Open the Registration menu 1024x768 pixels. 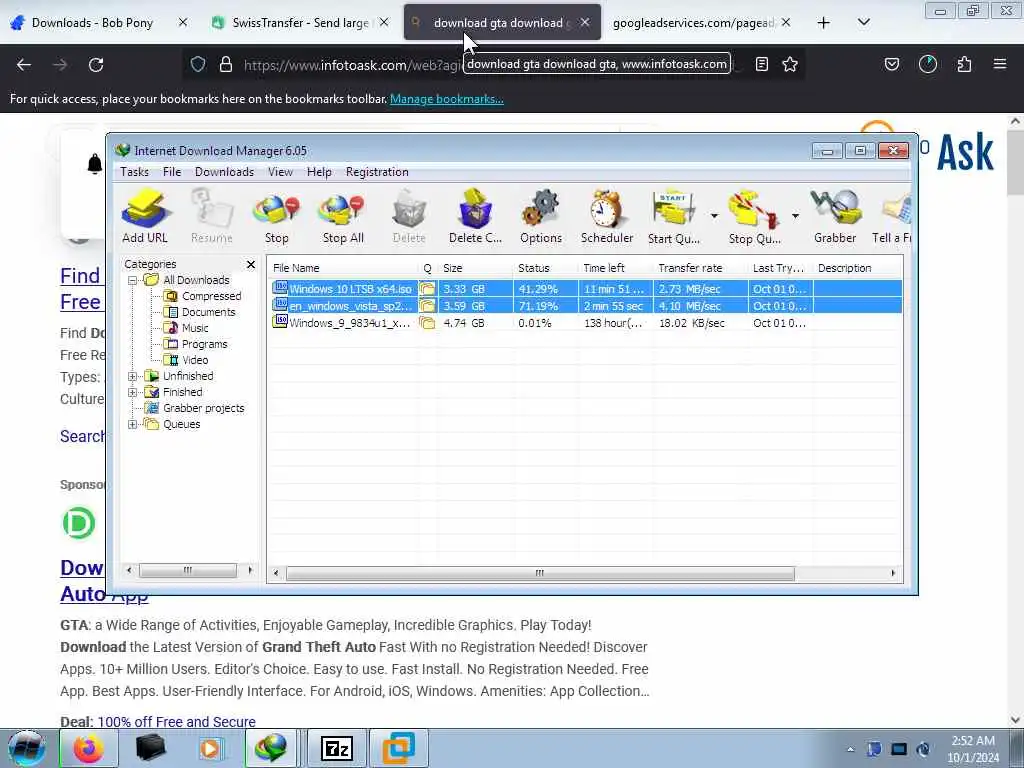click(x=377, y=172)
